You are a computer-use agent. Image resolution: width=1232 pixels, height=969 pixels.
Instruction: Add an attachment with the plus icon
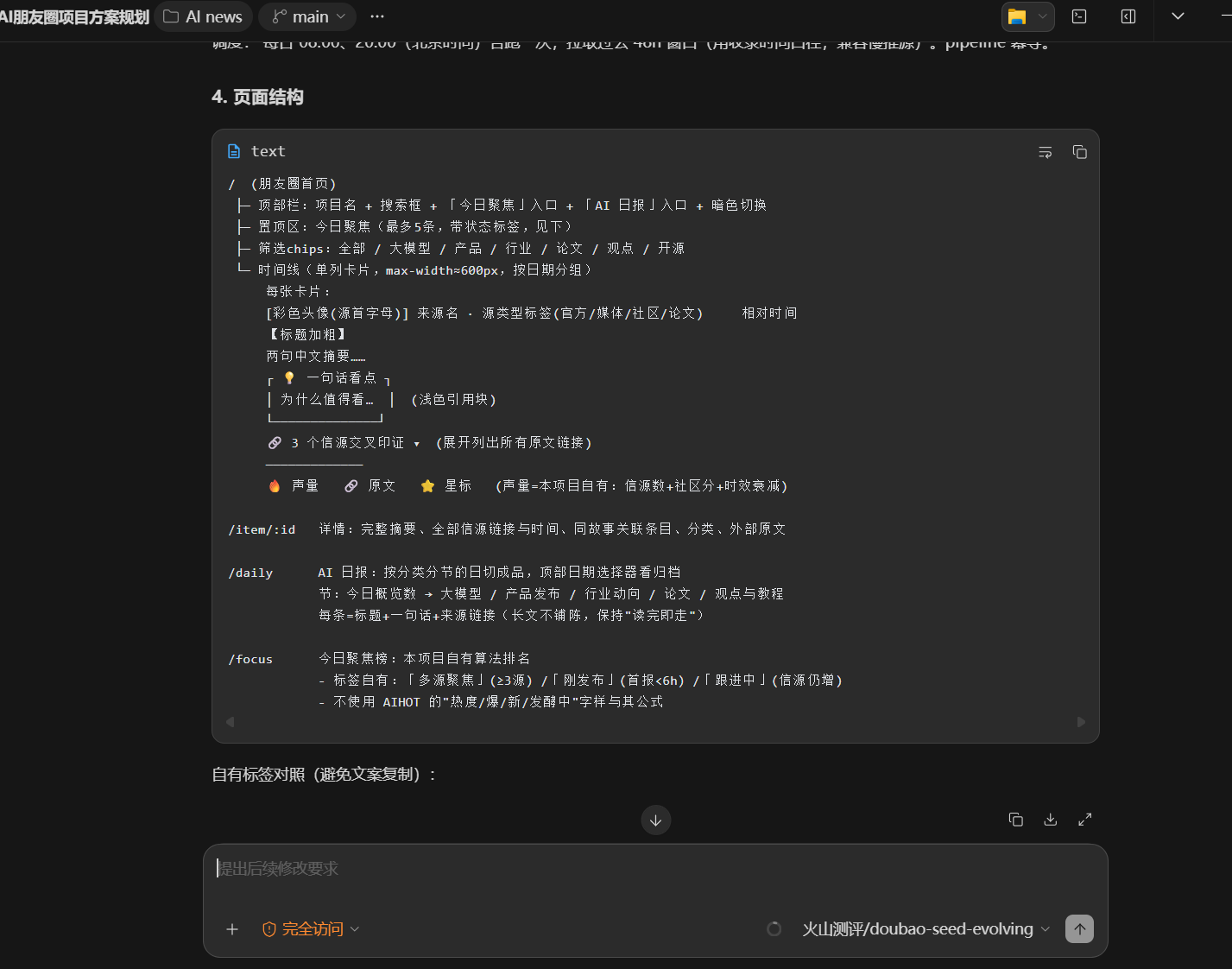click(232, 929)
